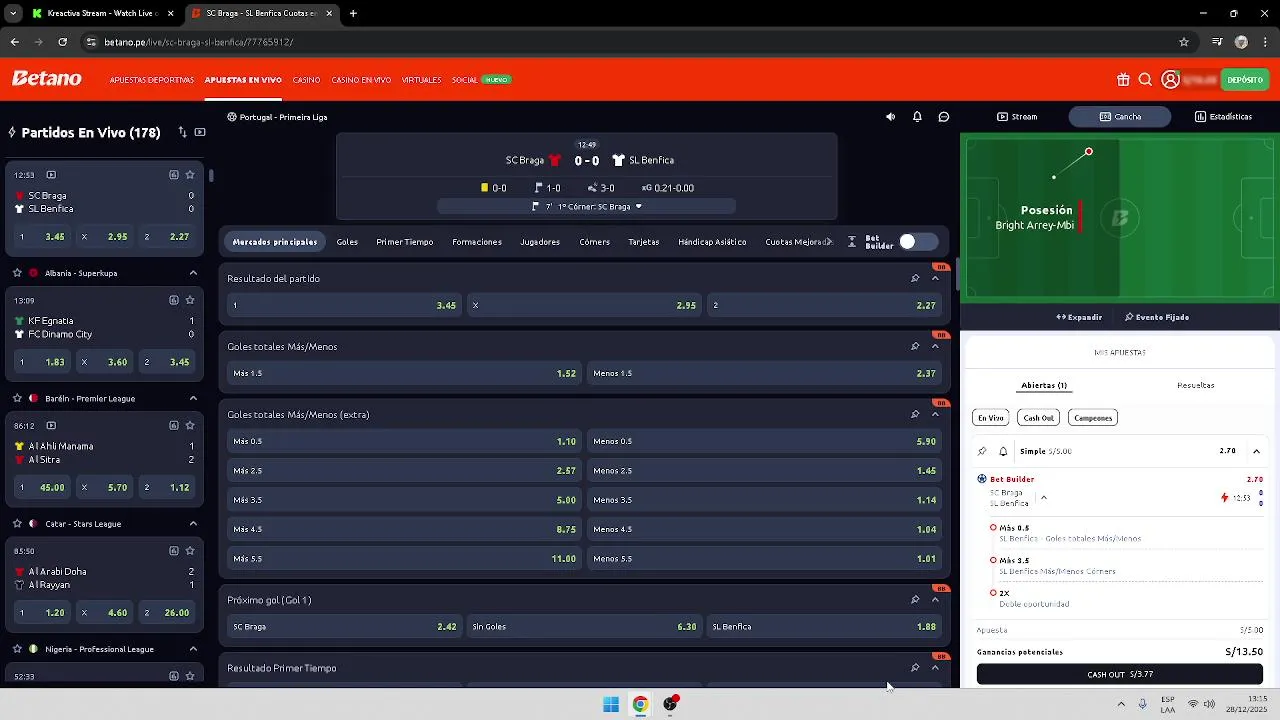Image resolution: width=1280 pixels, height=720 pixels.
Task: Pin the Próximo gol market
Action: pos(915,600)
